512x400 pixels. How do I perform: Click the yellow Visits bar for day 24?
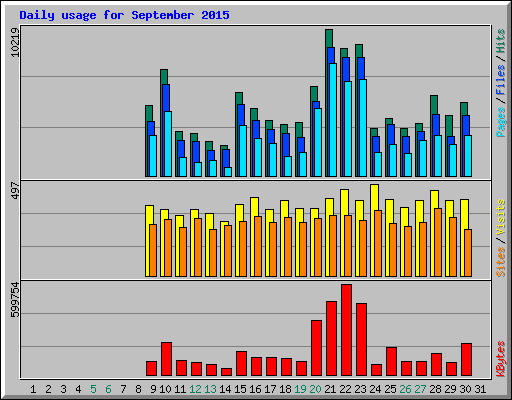(x=374, y=197)
